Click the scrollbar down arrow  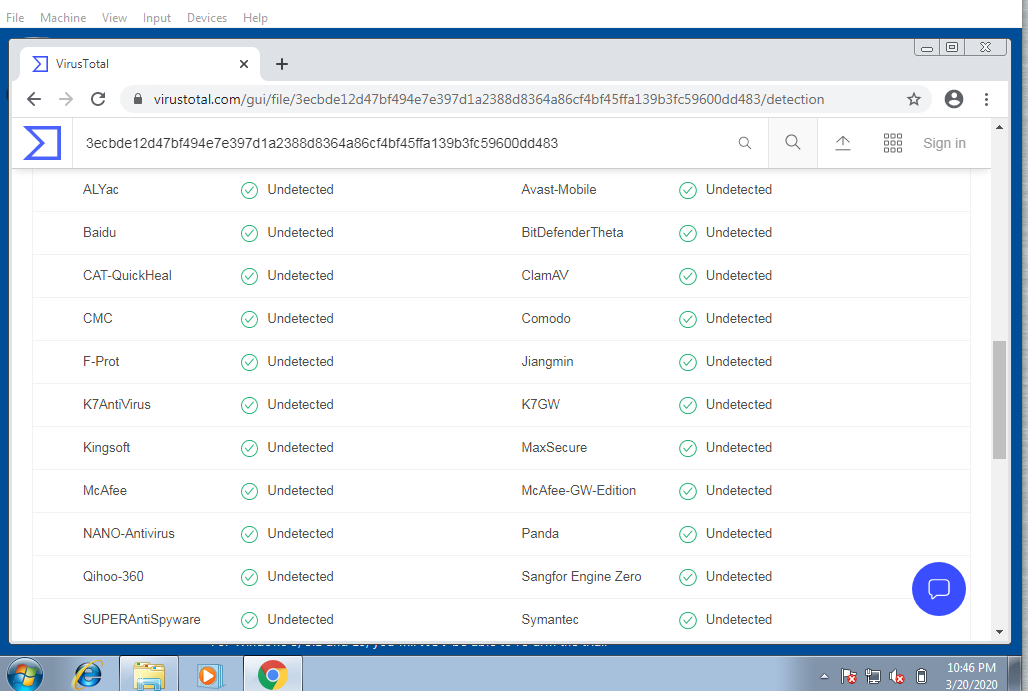click(999, 632)
